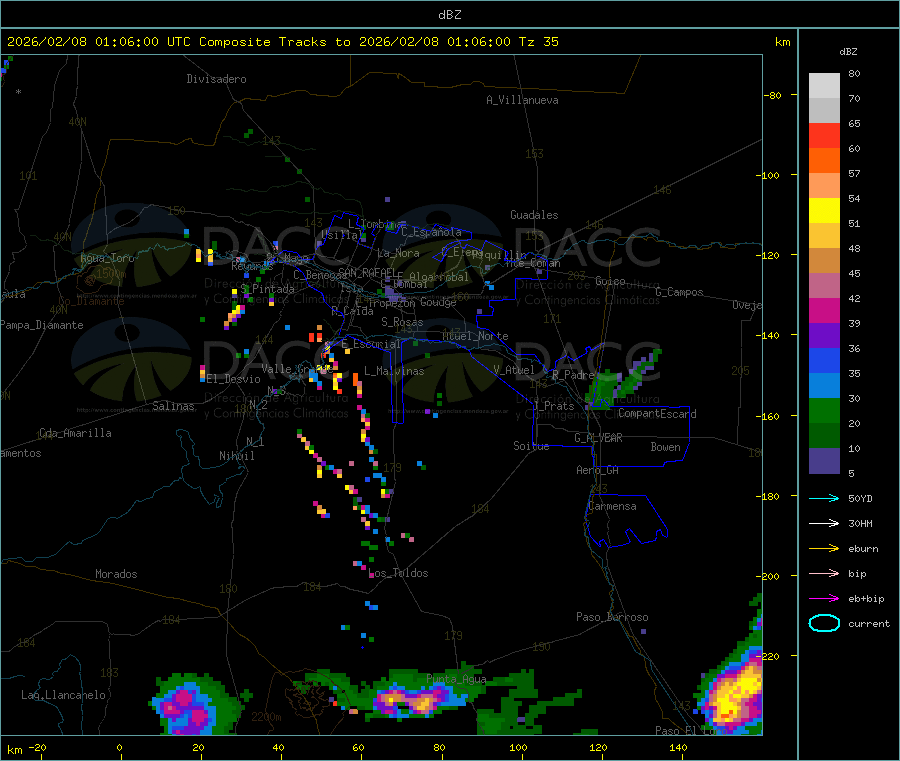
Task: Click the 'Morados' map label
Action: coord(117,574)
